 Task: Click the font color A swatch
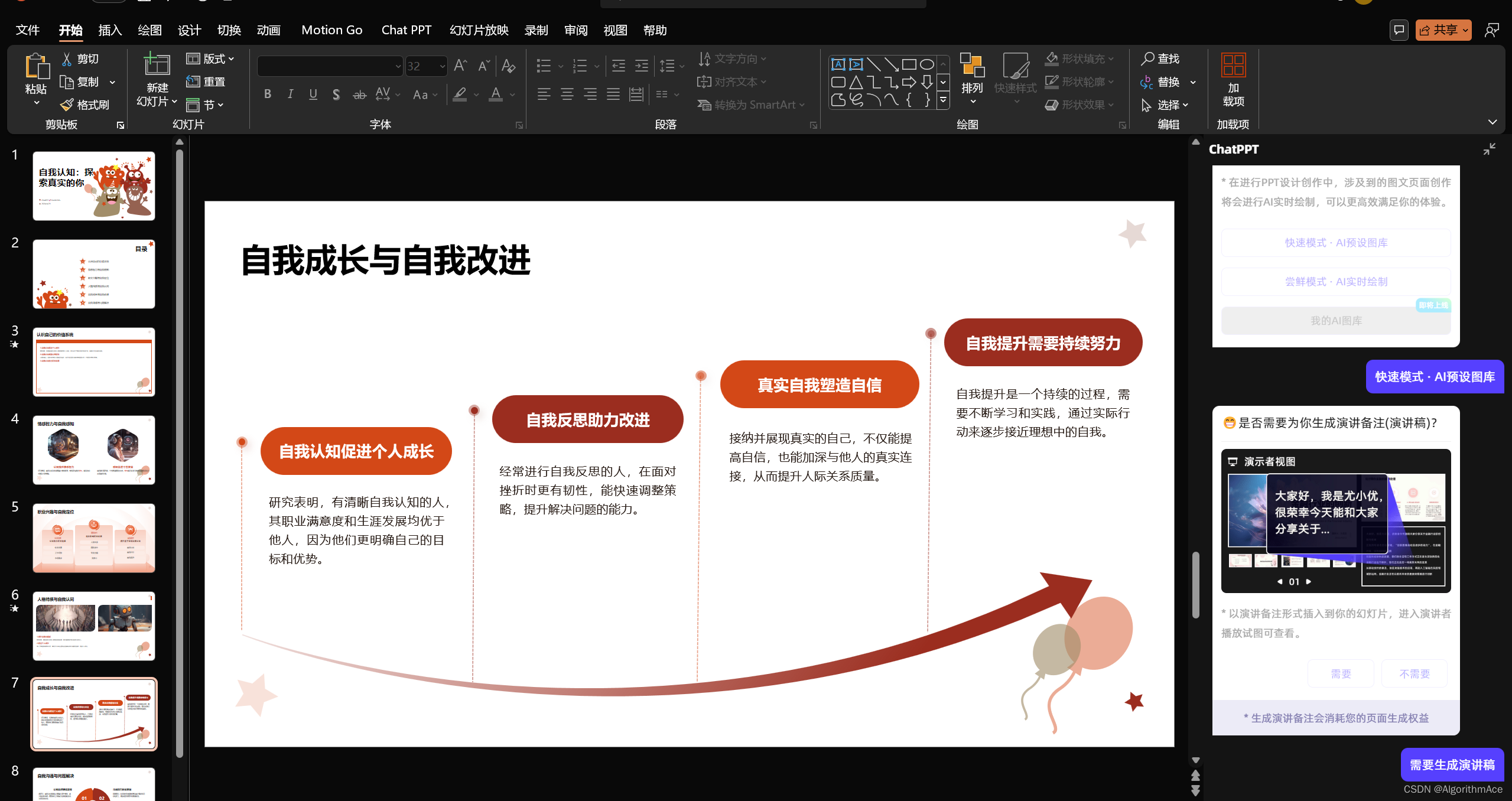[x=495, y=94]
